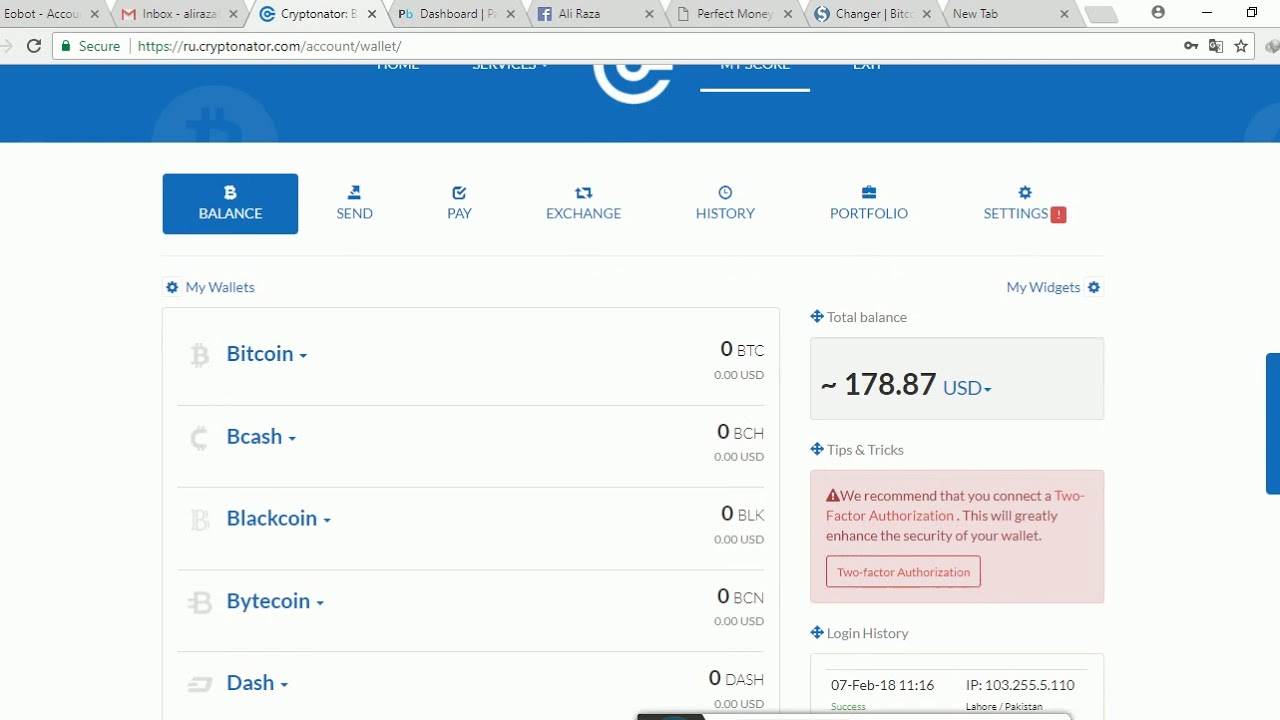Viewport: 1280px width, 720px height.
Task: Close the New Tab browser tab
Action: [x=1064, y=15]
